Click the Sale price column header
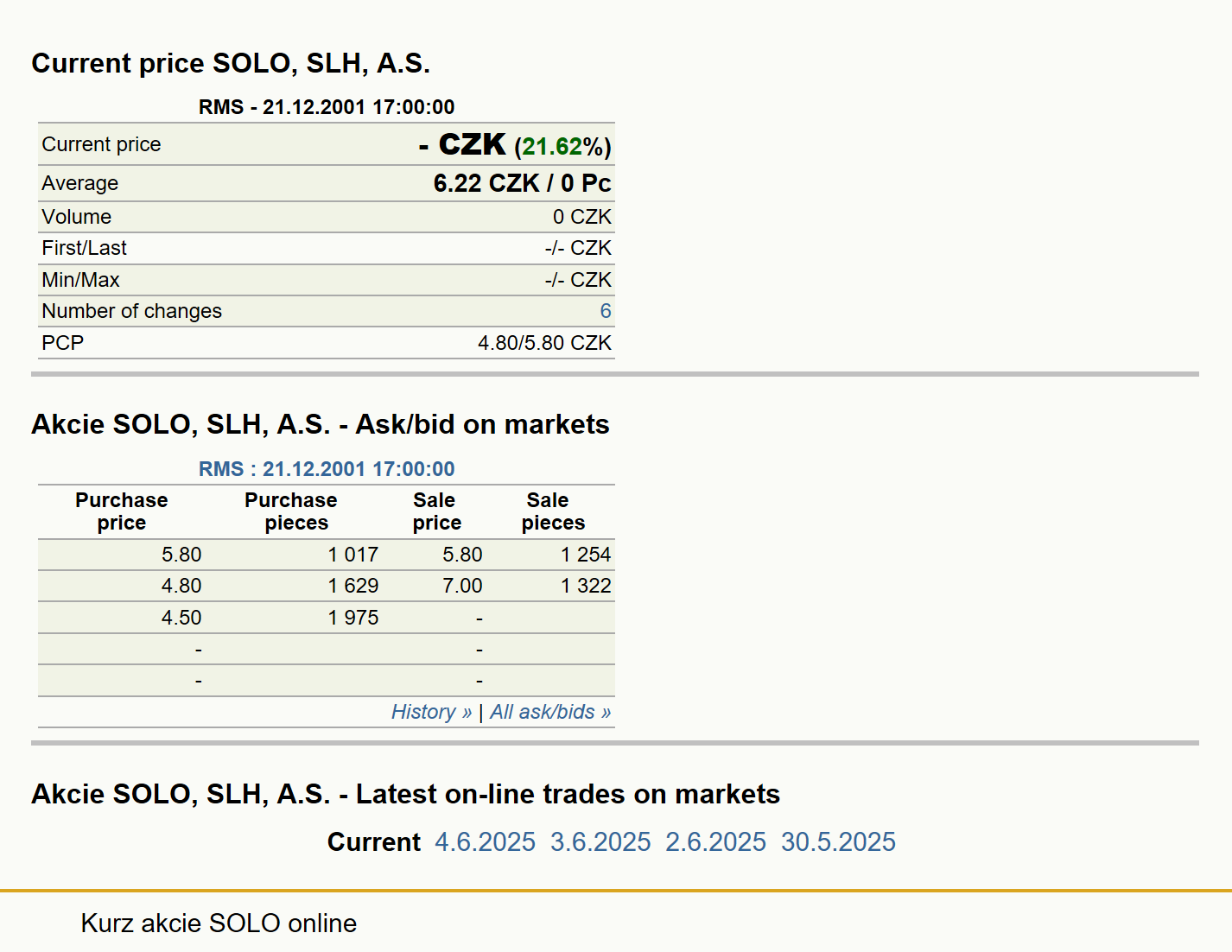The height and width of the screenshot is (952, 1232). pyautogui.click(x=436, y=511)
